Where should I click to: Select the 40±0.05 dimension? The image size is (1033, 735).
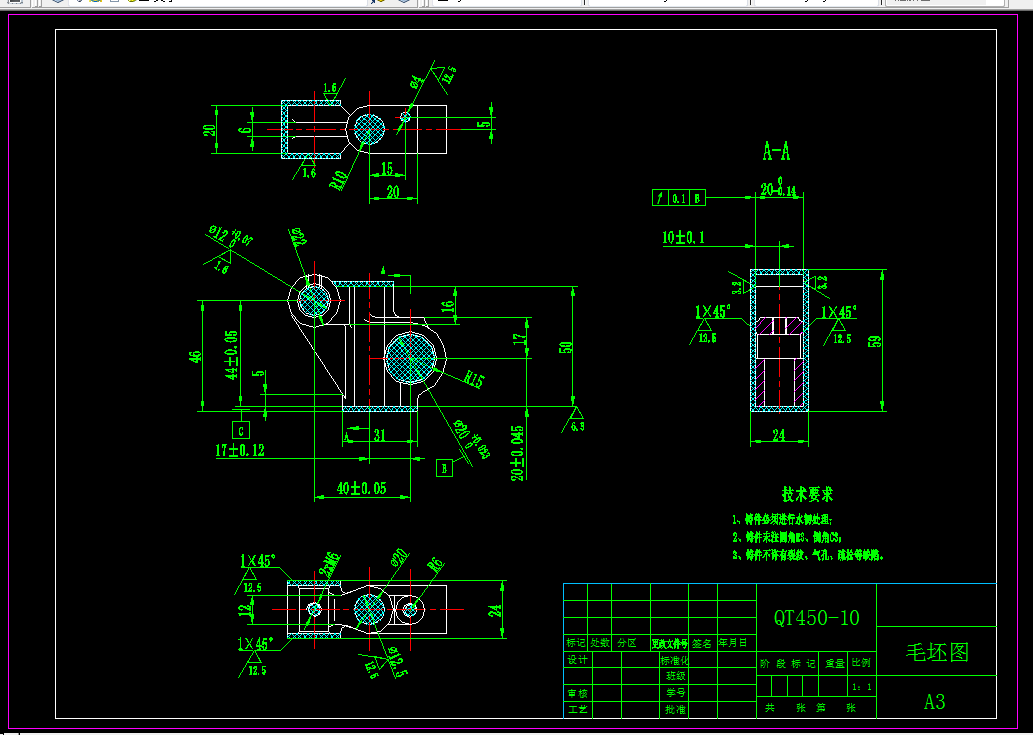coord(362,488)
